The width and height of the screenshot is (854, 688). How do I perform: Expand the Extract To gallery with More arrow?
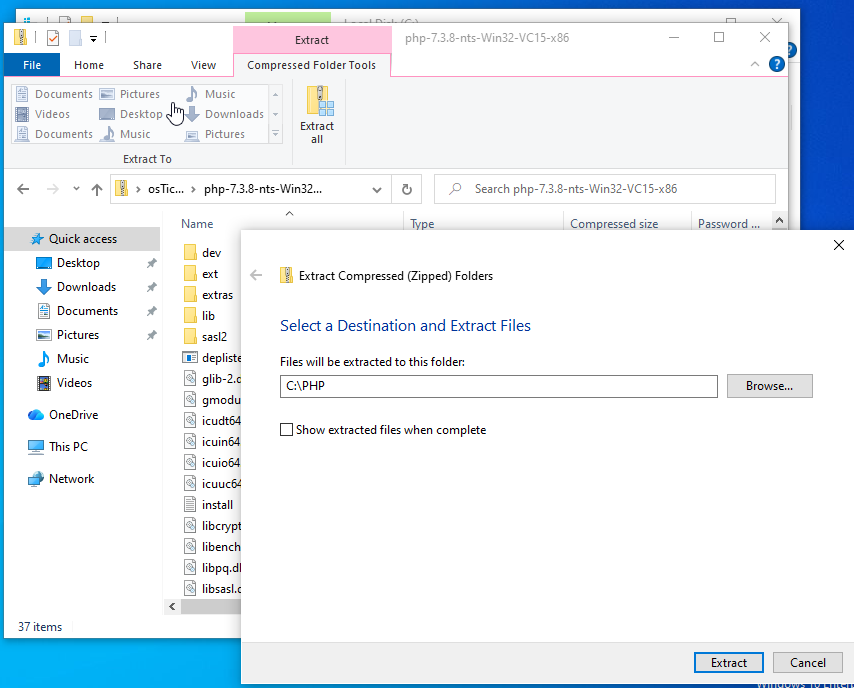[x=276, y=134]
